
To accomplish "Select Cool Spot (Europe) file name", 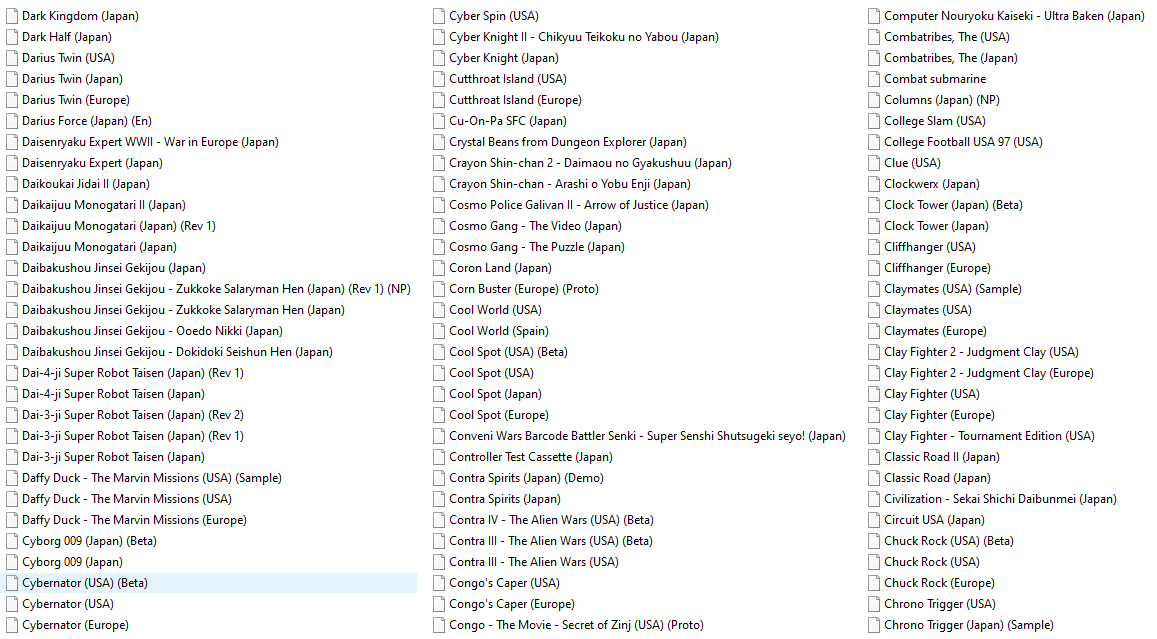I will pos(500,415).
